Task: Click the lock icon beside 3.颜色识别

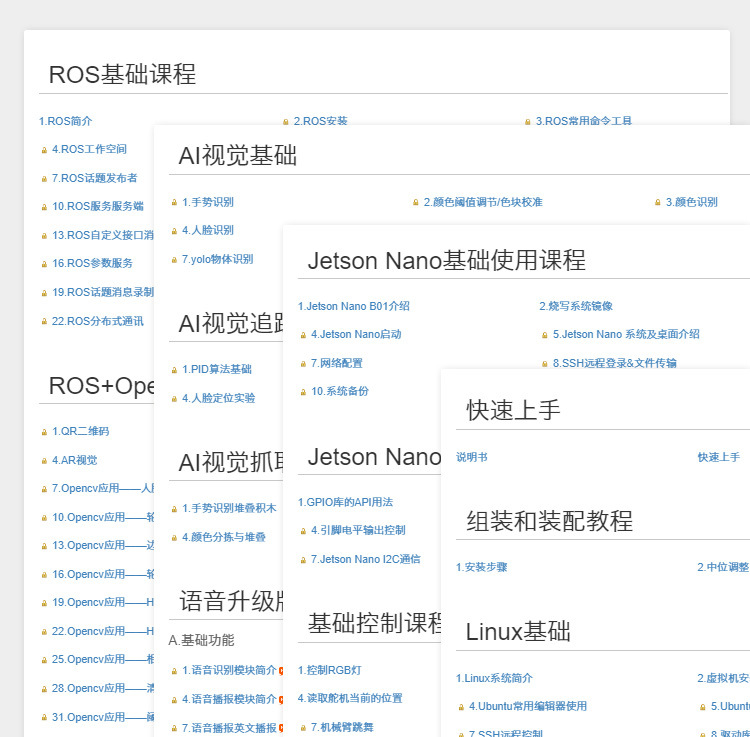Action: tap(658, 203)
